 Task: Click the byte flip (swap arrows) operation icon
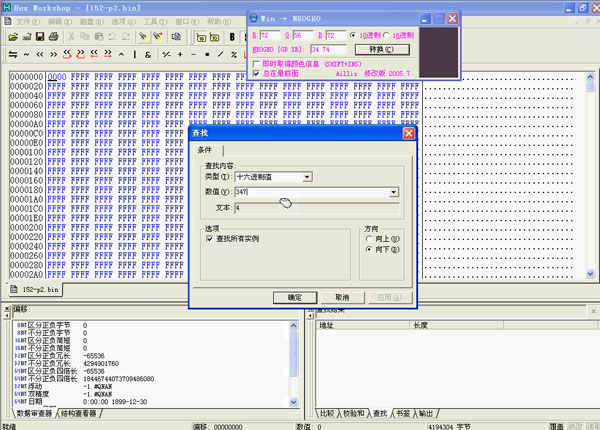(x=13, y=54)
